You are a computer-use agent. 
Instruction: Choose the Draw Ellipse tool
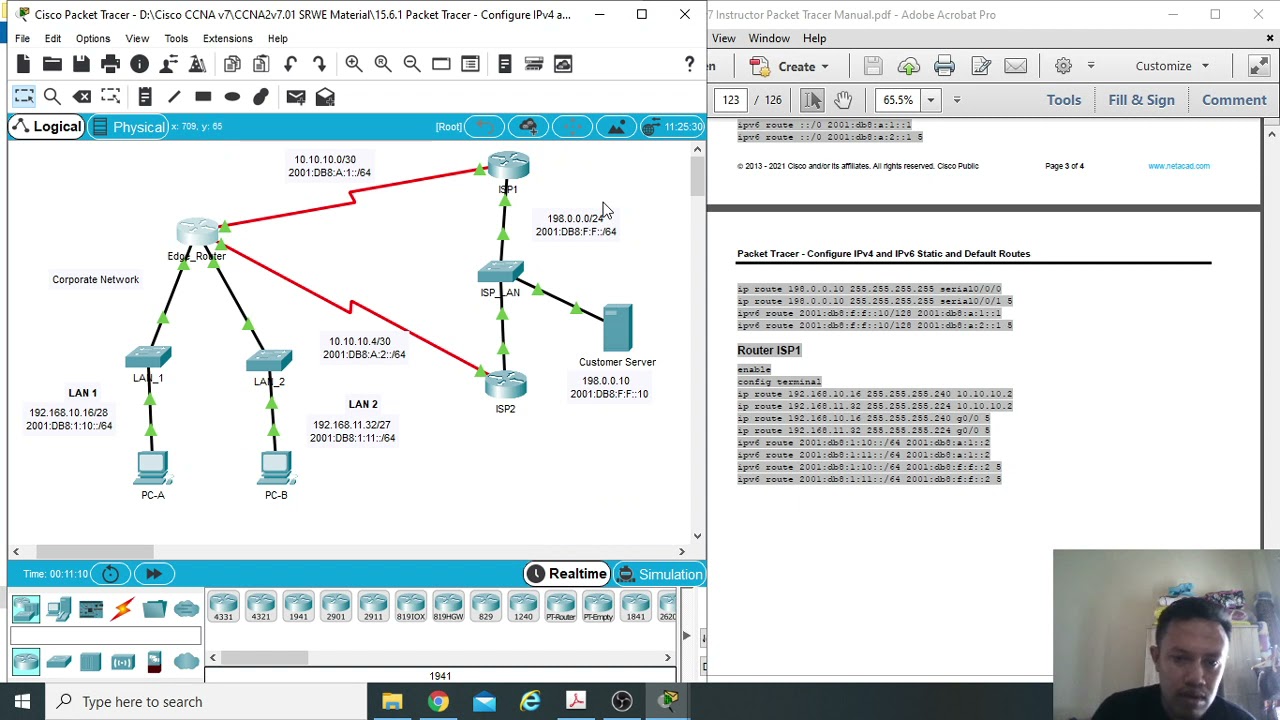click(232, 97)
